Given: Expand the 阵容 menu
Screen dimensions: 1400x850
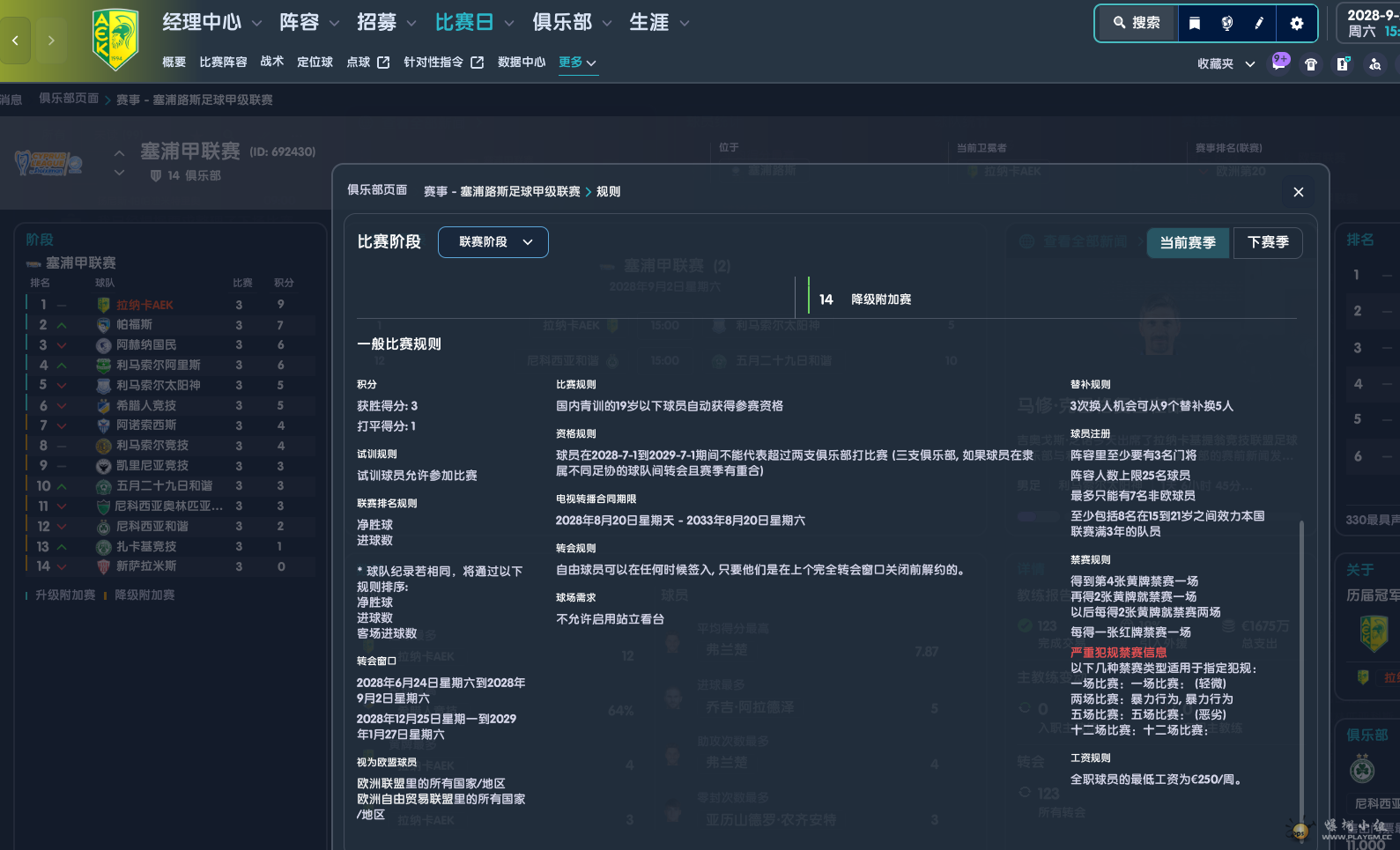Looking at the screenshot, I should point(309,22).
